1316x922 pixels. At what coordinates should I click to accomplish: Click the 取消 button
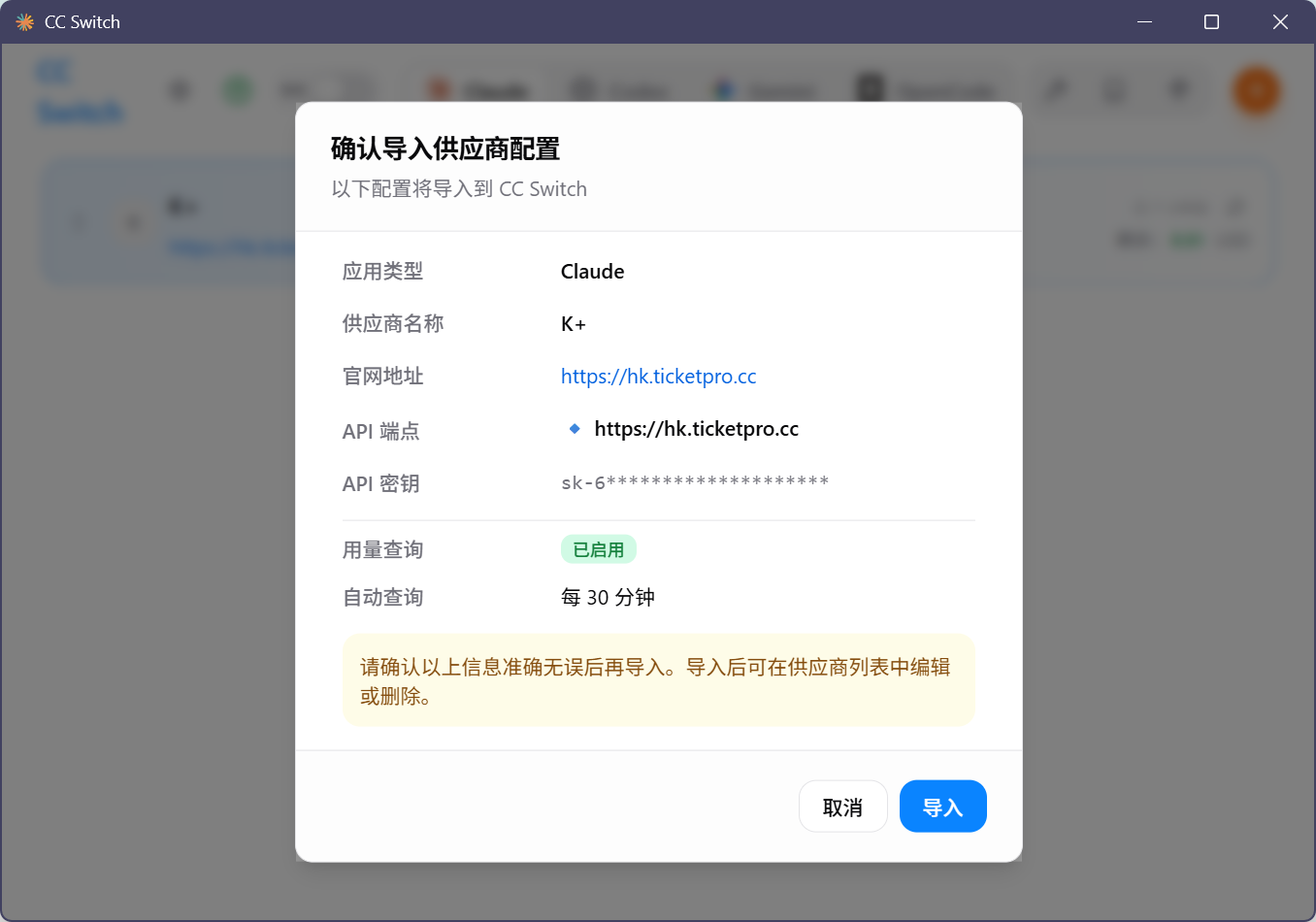pos(842,807)
